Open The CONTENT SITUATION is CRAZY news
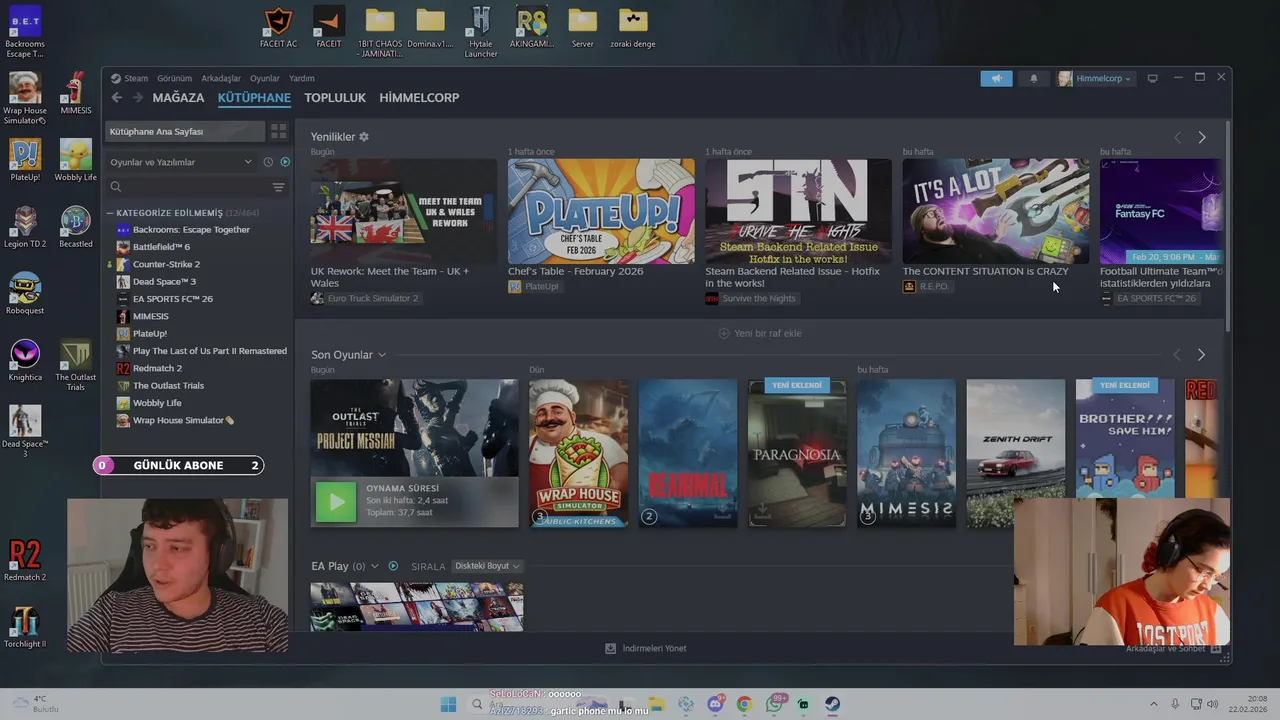This screenshot has height=720, width=1280. tap(996, 211)
